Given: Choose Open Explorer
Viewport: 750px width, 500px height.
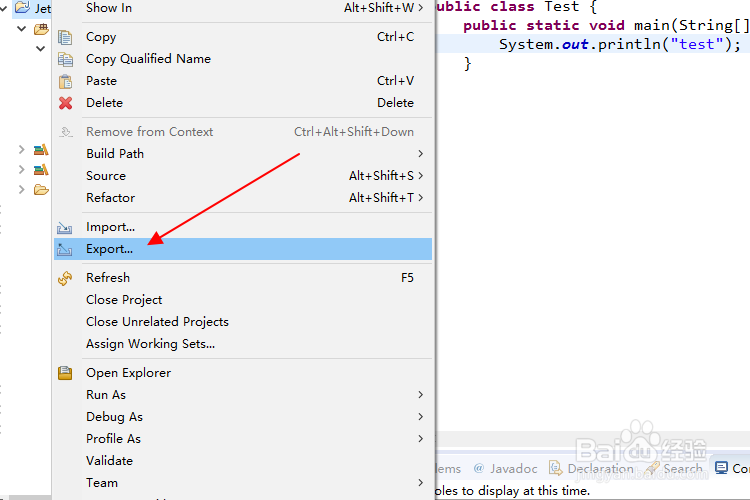Looking at the screenshot, I should [243, 373].
